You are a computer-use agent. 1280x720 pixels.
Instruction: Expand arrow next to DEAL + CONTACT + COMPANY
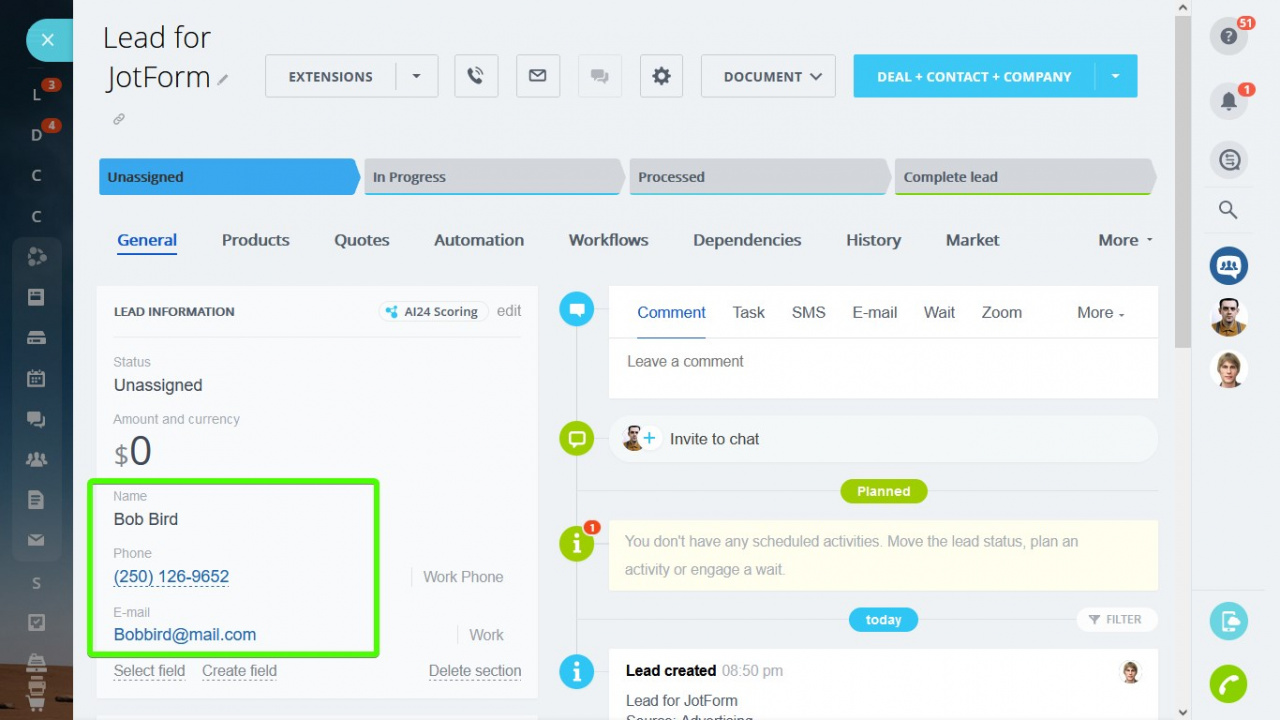[x=1116, y=76]
